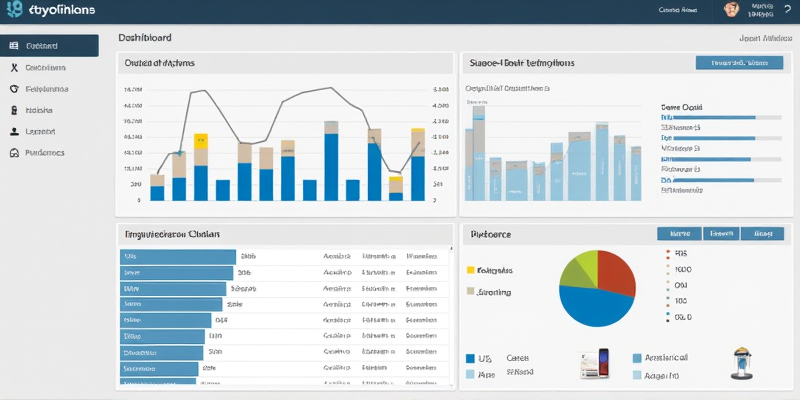Click the shield icon in the sidebar
This screenshot has width=800, height=400.
click(x=13, y=89)
